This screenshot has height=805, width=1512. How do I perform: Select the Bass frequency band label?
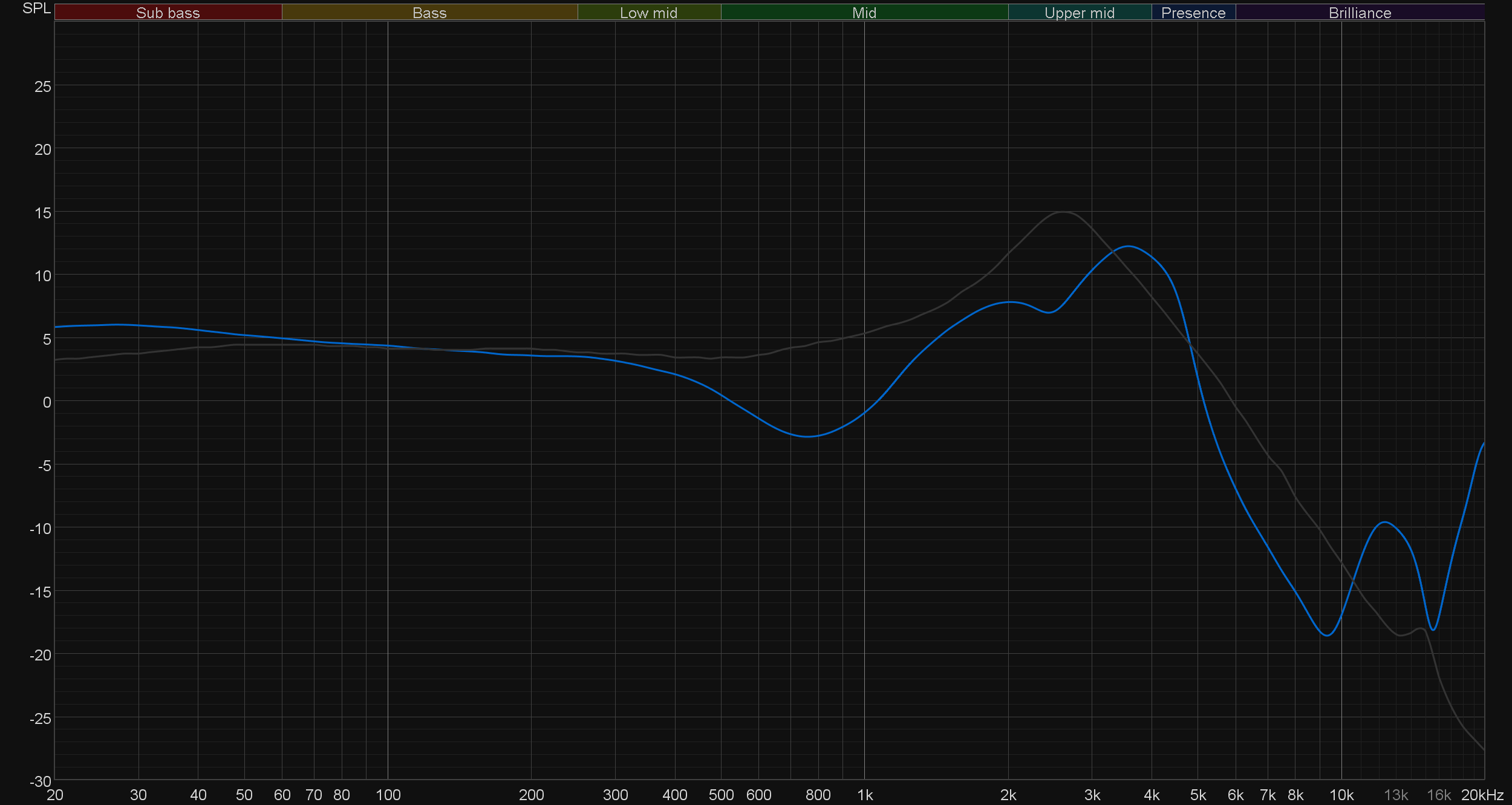[429, 13]
